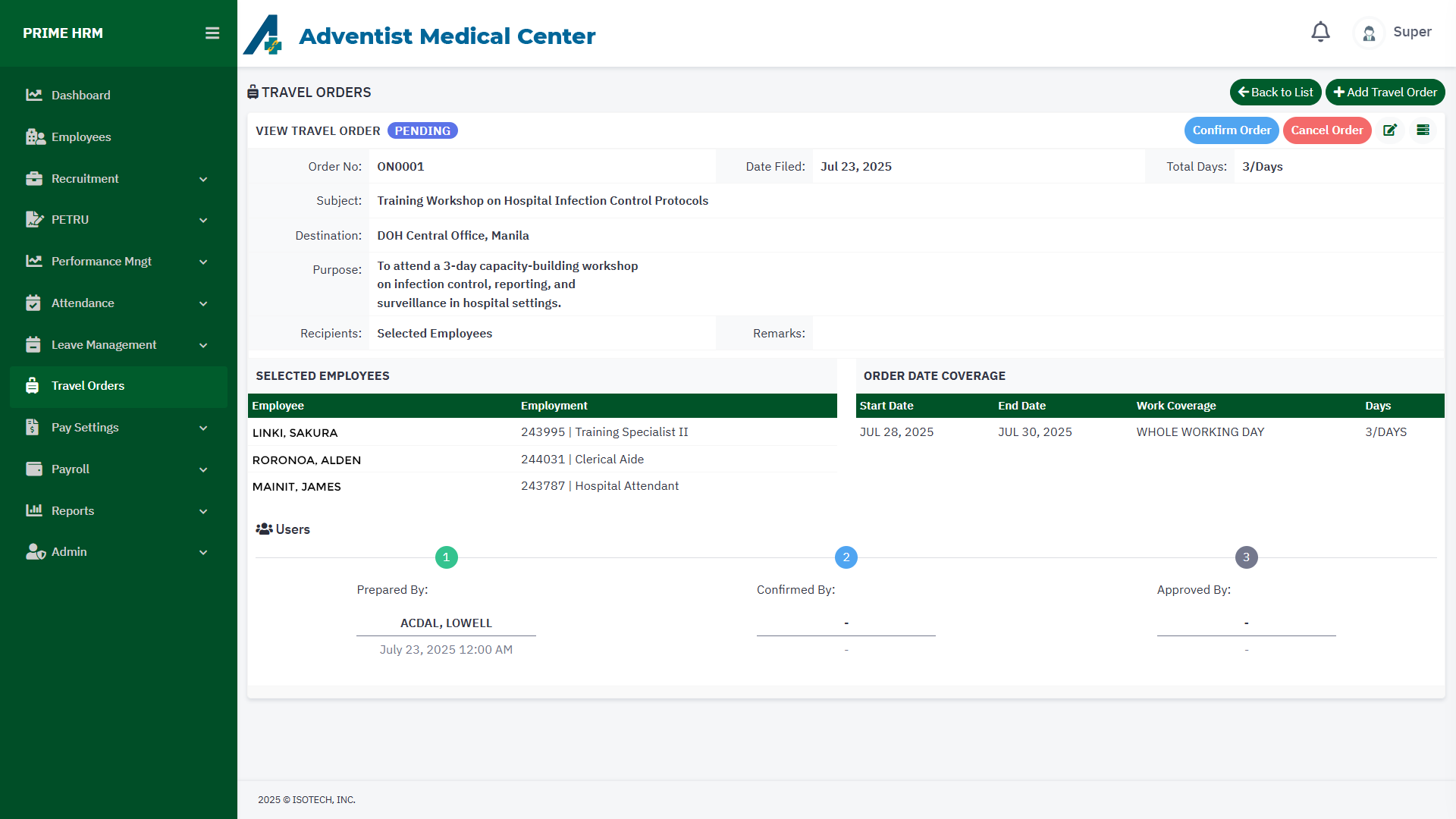Click the Adventist Medical Center logo
1456x819 pixels.
262,36
